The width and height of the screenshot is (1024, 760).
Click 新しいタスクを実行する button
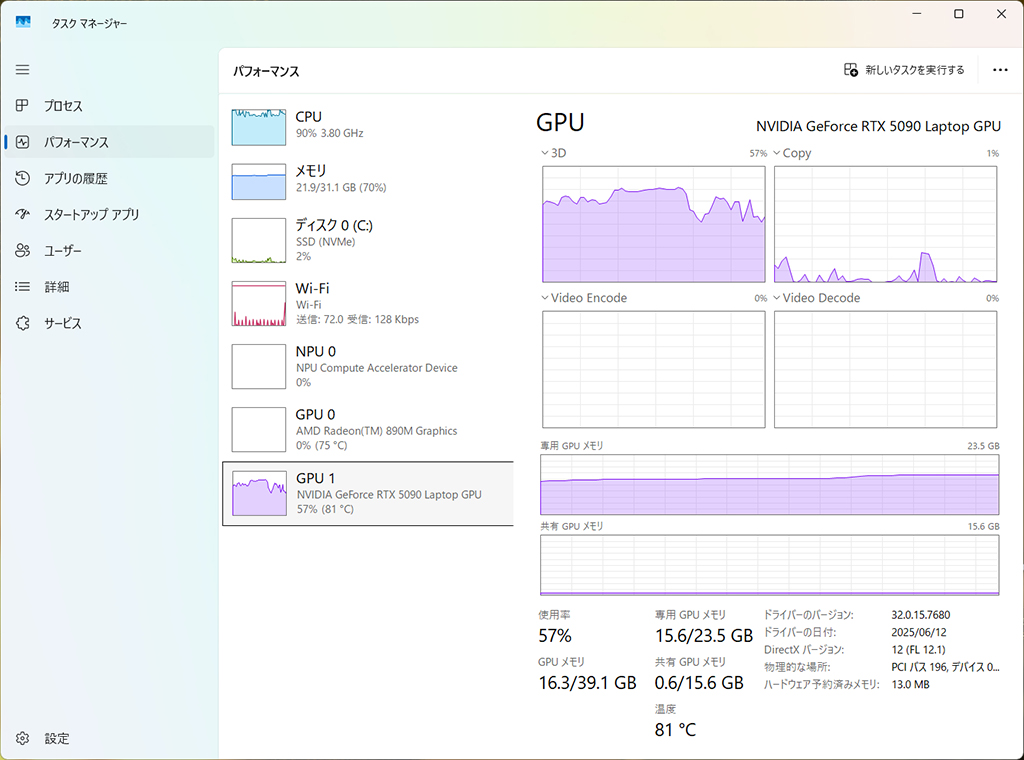tap(904, 70)
